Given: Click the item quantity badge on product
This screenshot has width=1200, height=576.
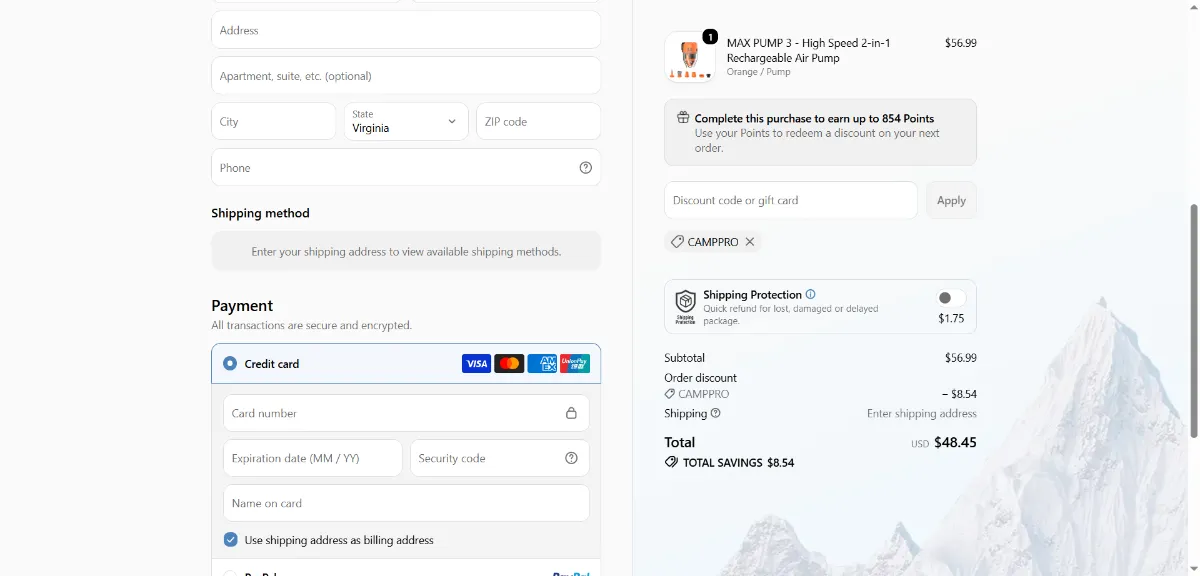Looking at the screenshot, I should pos(710,37).
